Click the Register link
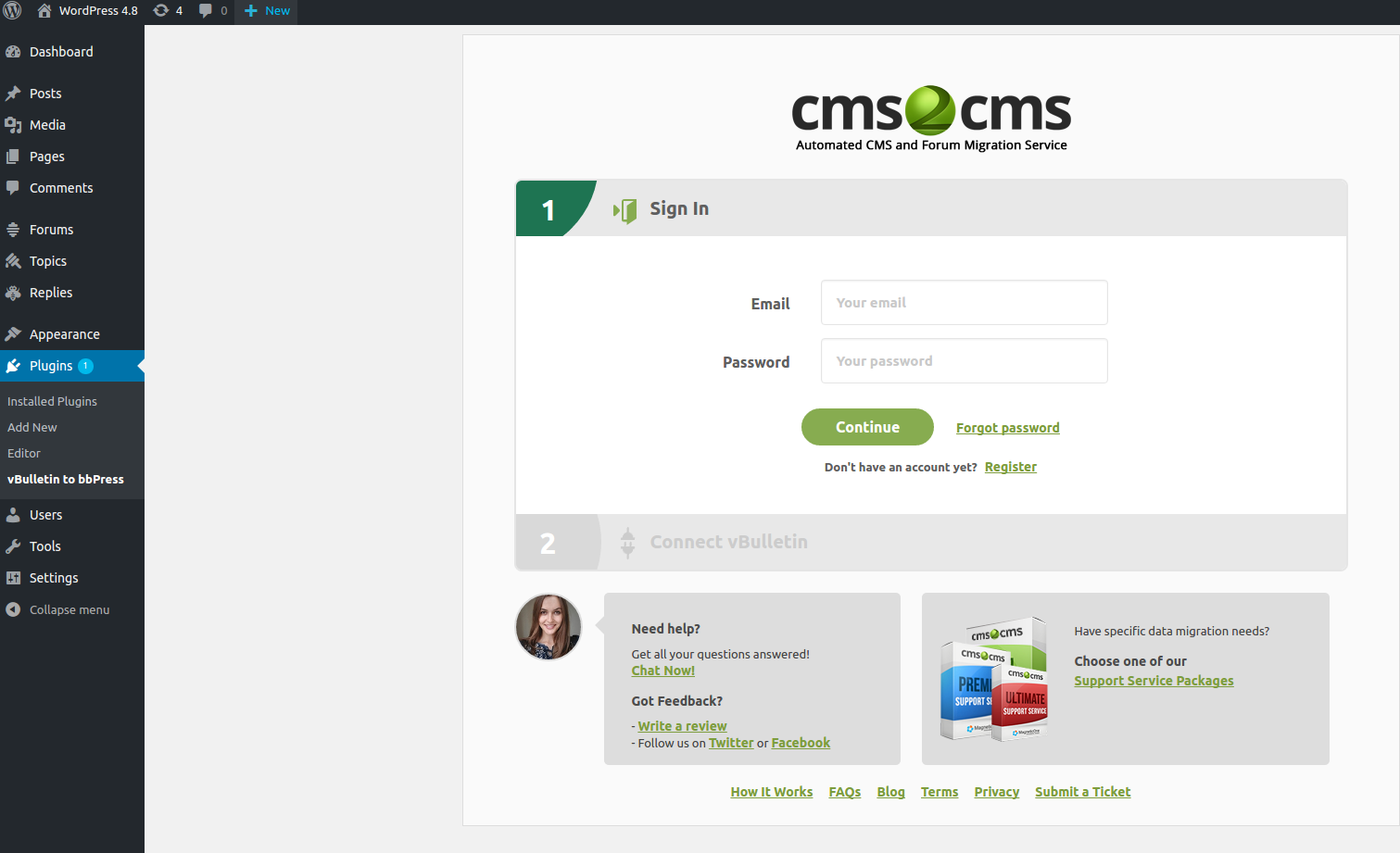 click(1011, 467)
